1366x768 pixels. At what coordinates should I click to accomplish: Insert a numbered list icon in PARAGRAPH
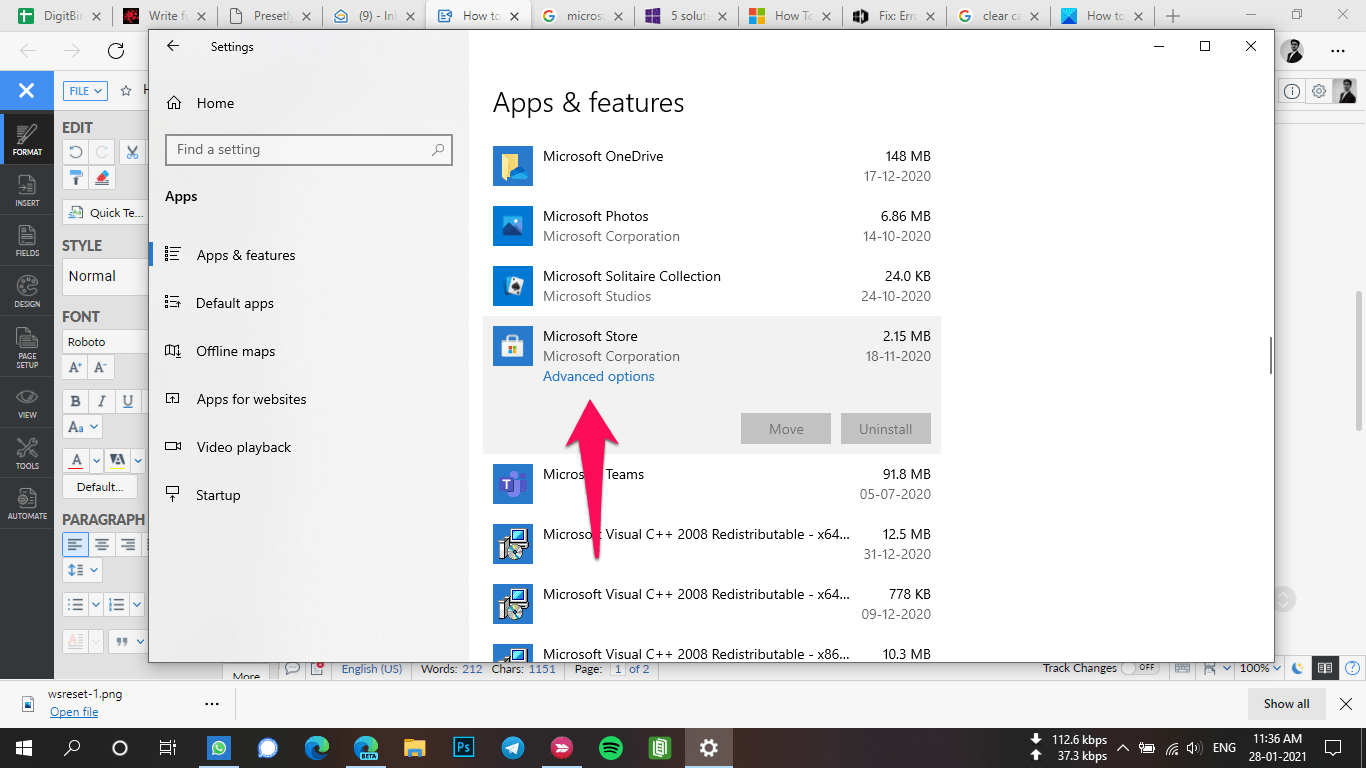(x=117, y=605)
